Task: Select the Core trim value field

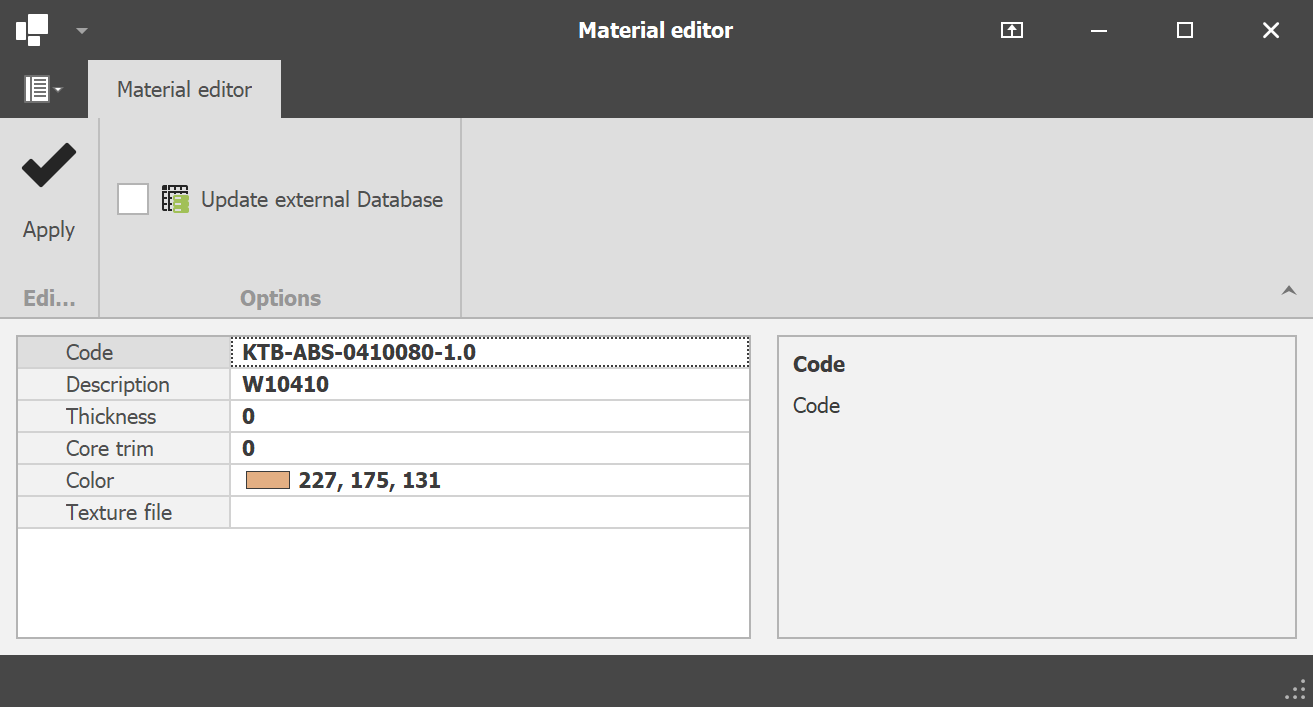Action: point(490,449)
